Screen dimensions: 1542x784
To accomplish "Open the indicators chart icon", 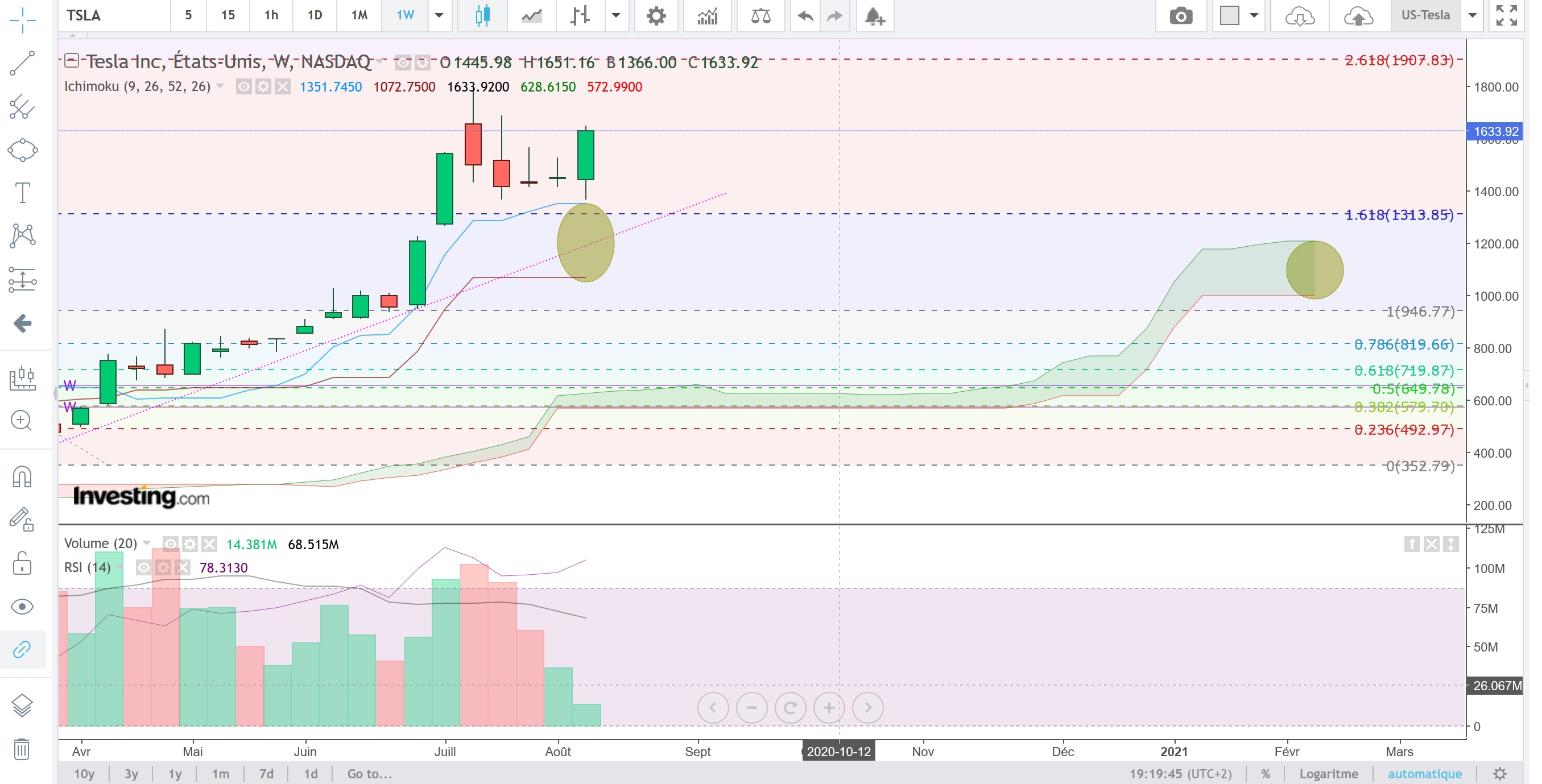I will coord(707,15).
